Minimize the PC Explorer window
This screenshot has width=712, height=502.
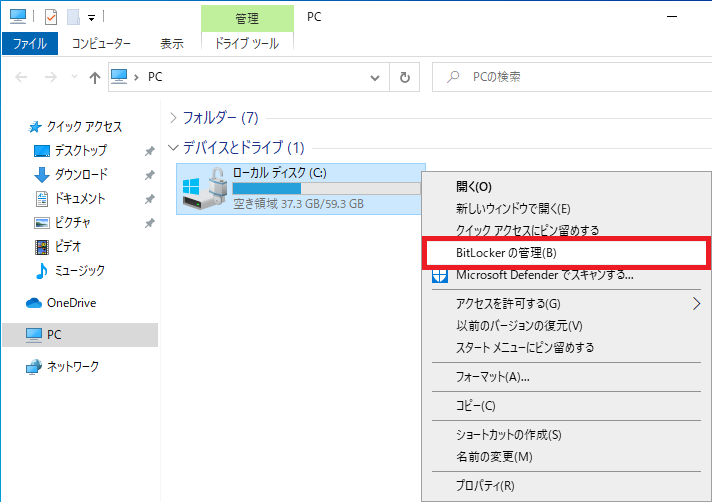(x=672, y=17)
